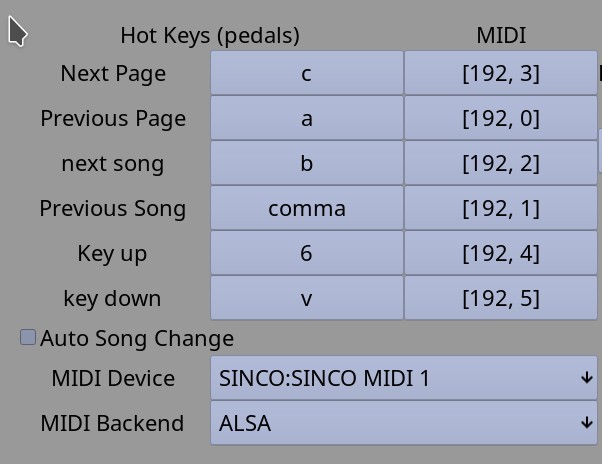Enable the Auto Song Change checkbox
Screen dimensions: 602x464
pyautogui.click(x=28, y=337)
